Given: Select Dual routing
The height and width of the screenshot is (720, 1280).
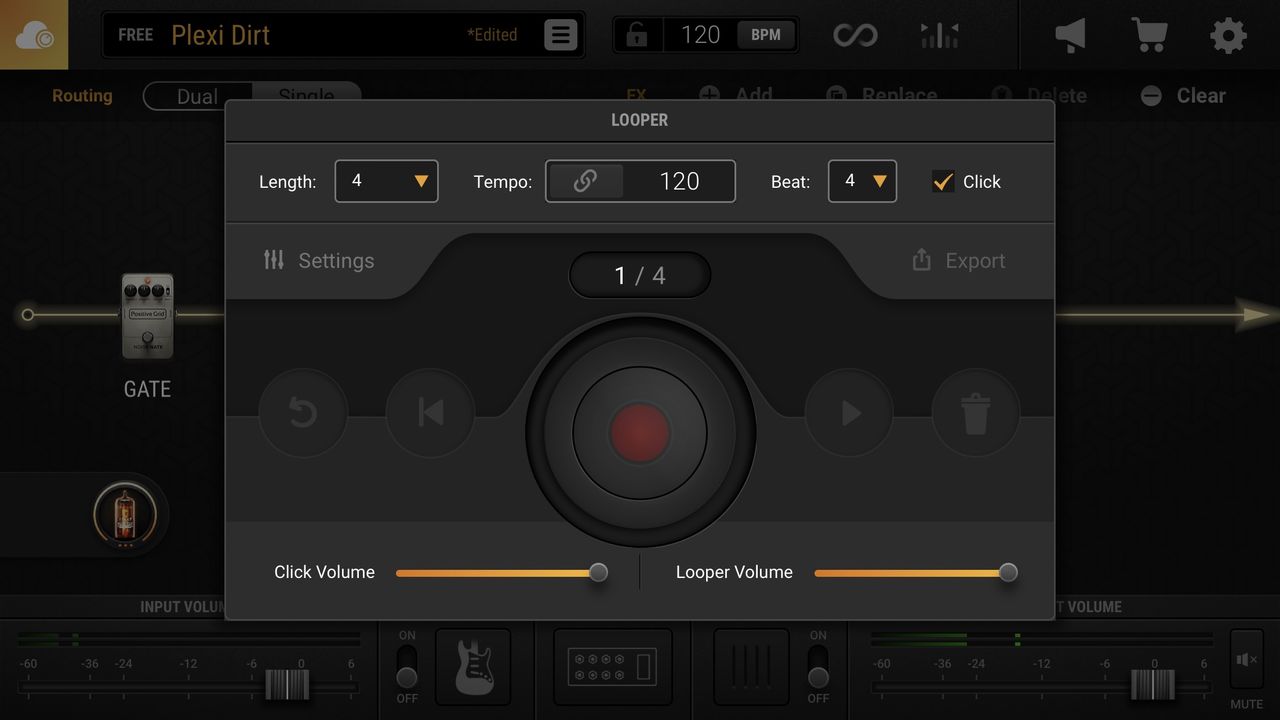Looking at the screenshot, I should pos(197,96).
